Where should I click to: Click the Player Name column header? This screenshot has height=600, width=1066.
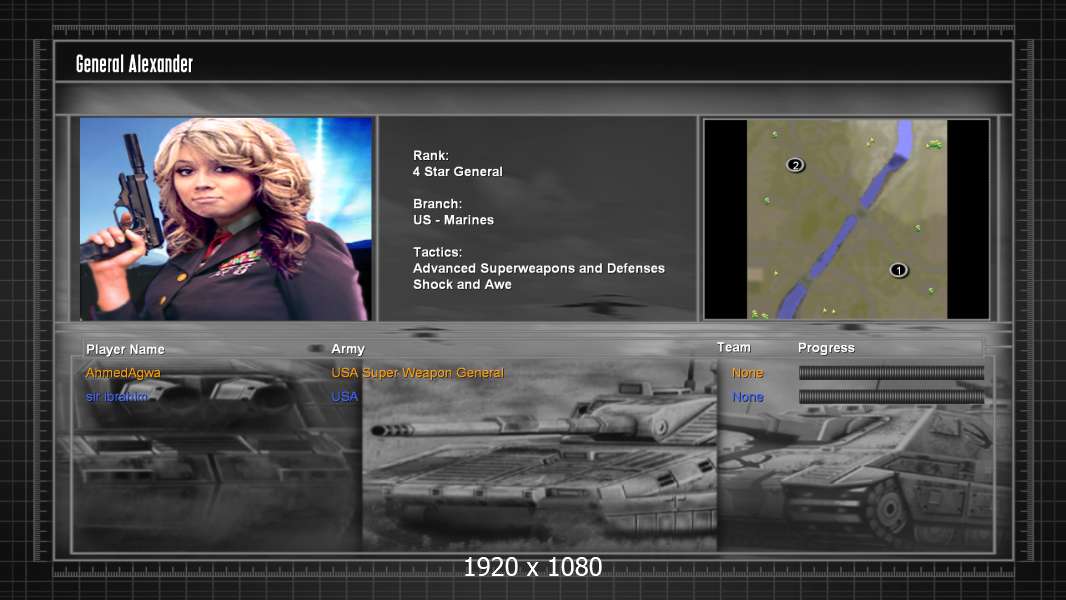point(125,349)
